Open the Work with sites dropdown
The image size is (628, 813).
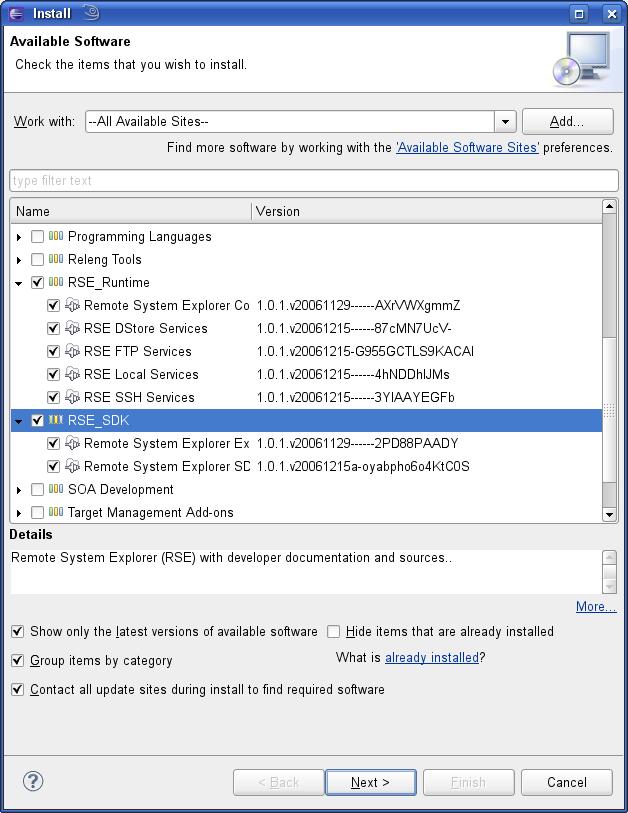point(505,122)
